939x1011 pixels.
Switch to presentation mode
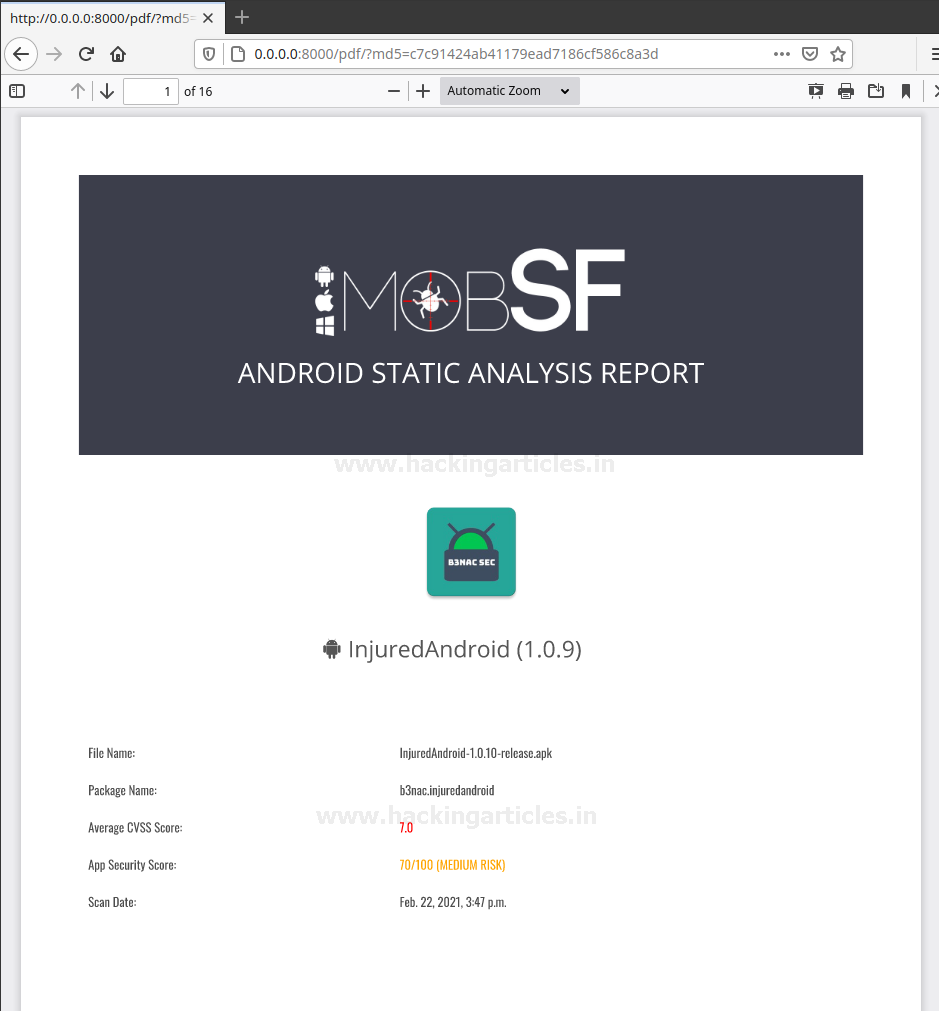click(816, 91)
